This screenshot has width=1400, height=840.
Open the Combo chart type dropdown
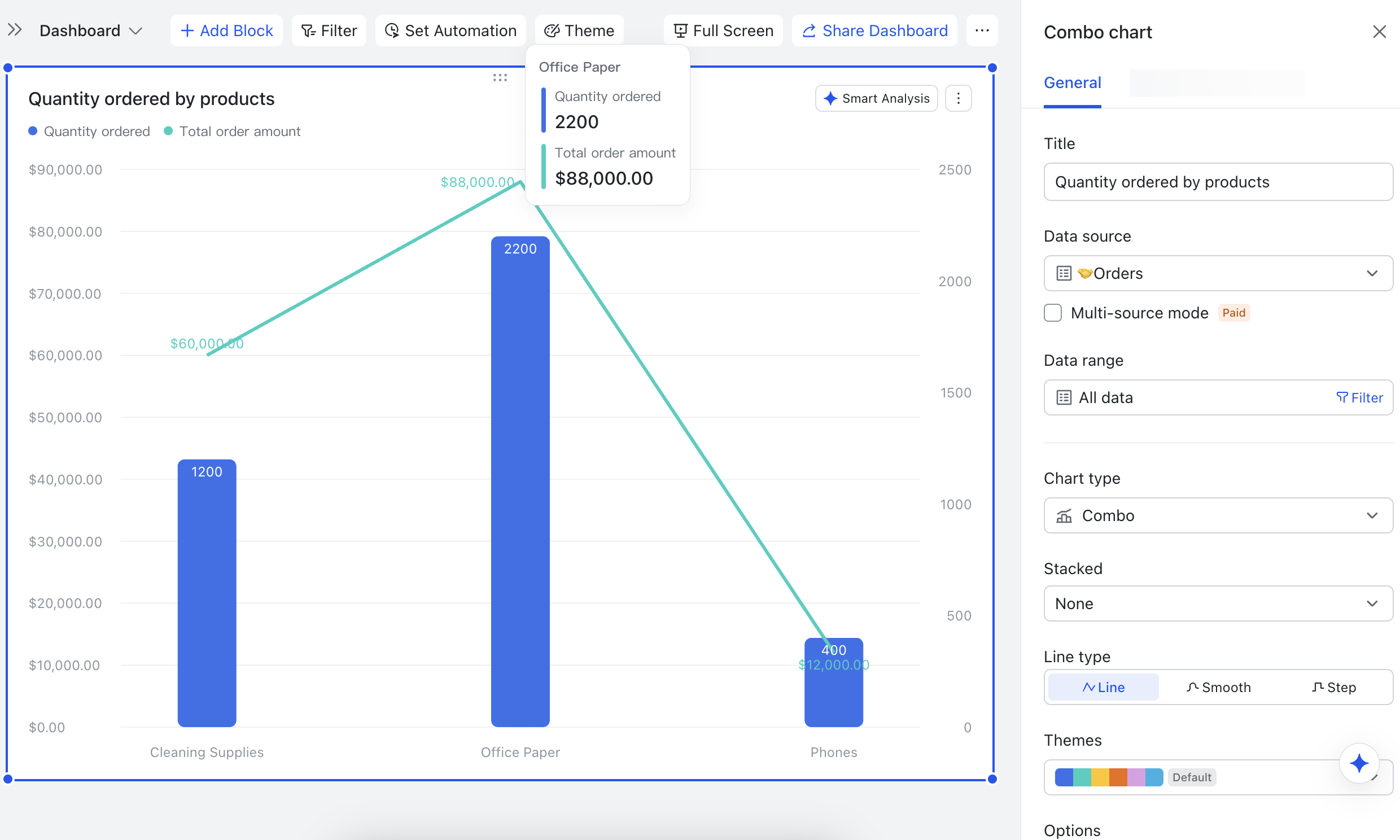pyautogui.click(x=1218, y=515)
